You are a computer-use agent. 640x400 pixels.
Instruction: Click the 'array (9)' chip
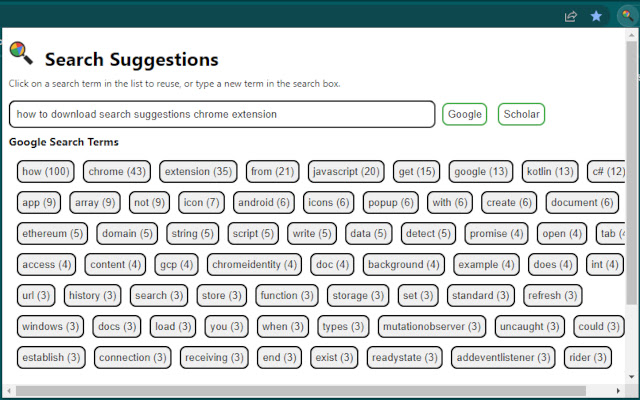pyautogui.click(x=95, y=202)
